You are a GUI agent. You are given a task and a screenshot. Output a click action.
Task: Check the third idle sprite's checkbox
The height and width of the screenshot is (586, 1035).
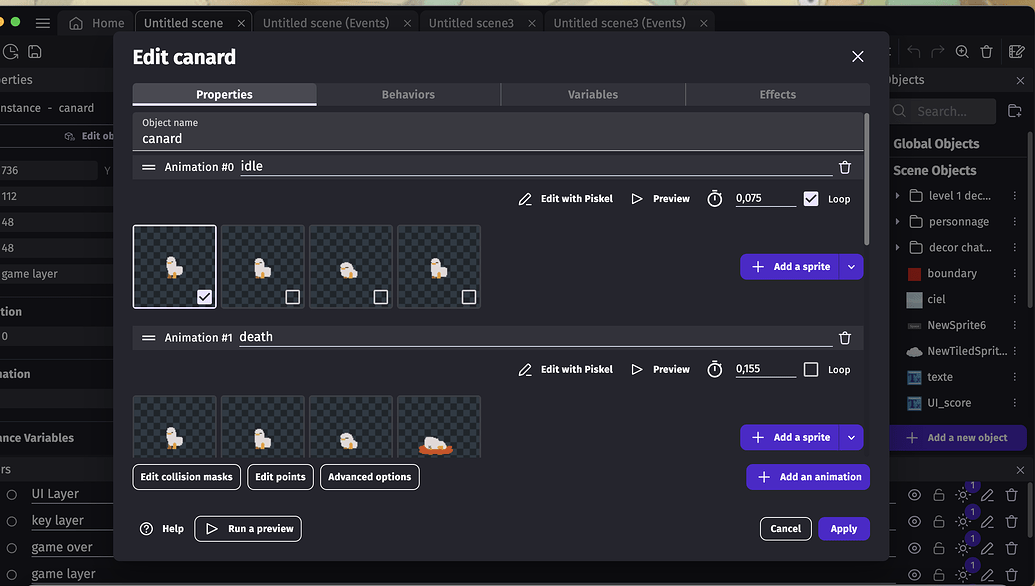pyautogui.click(x=381, y=297)
